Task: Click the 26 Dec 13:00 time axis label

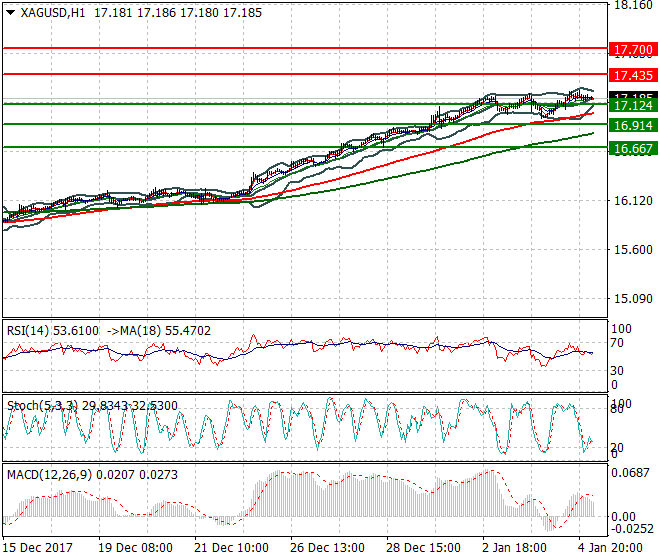Action: (x=327, y=548)
